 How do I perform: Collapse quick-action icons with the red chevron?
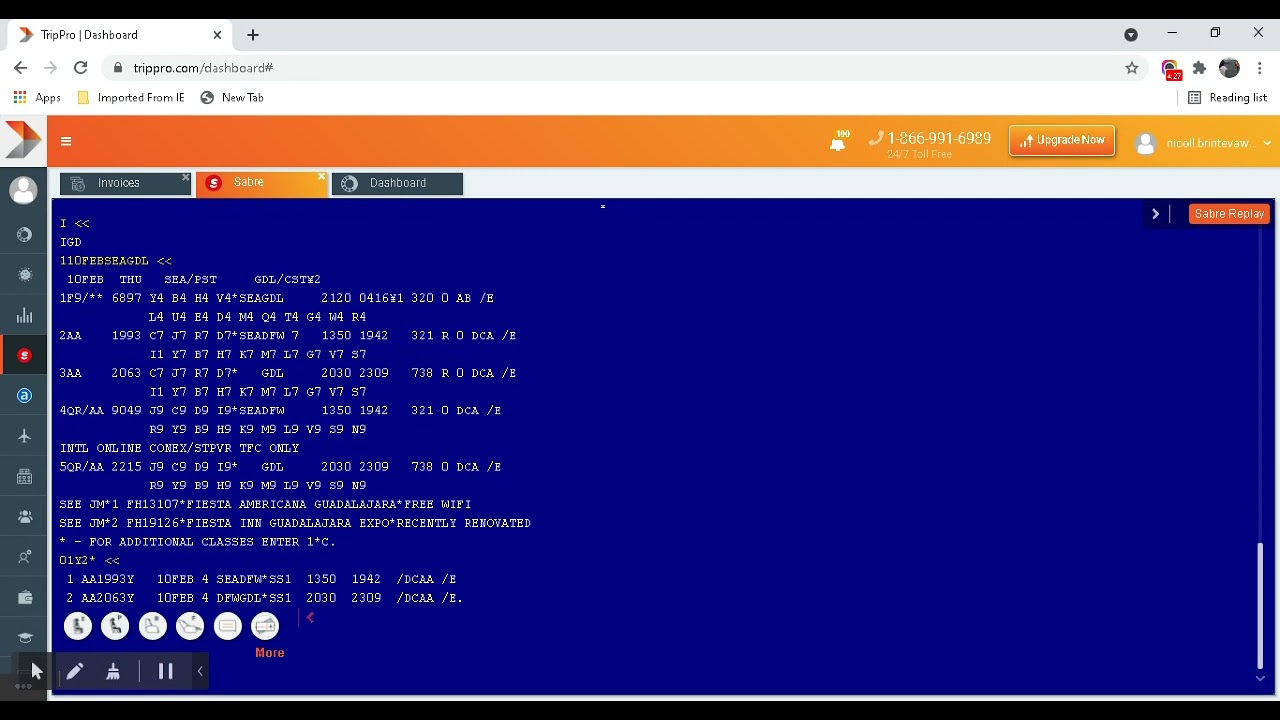(310, 618)
